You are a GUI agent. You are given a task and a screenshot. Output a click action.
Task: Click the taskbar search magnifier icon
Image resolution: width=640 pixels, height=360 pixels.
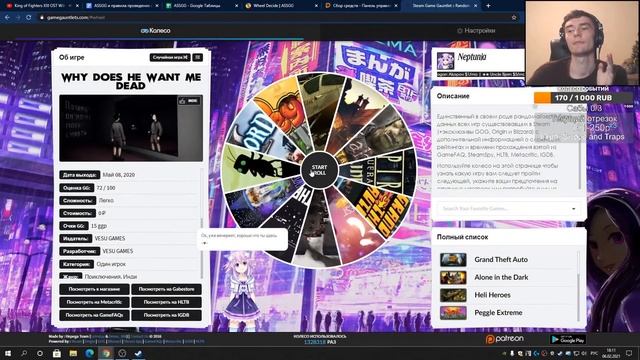pyautogui.click(x=24, y=353)
